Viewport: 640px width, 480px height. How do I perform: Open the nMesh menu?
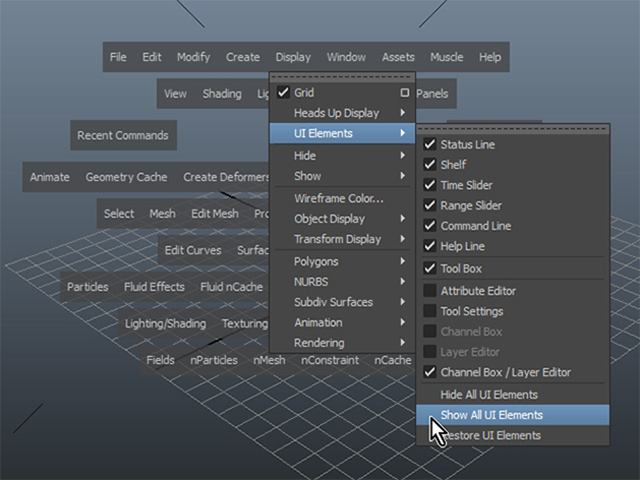269,360
